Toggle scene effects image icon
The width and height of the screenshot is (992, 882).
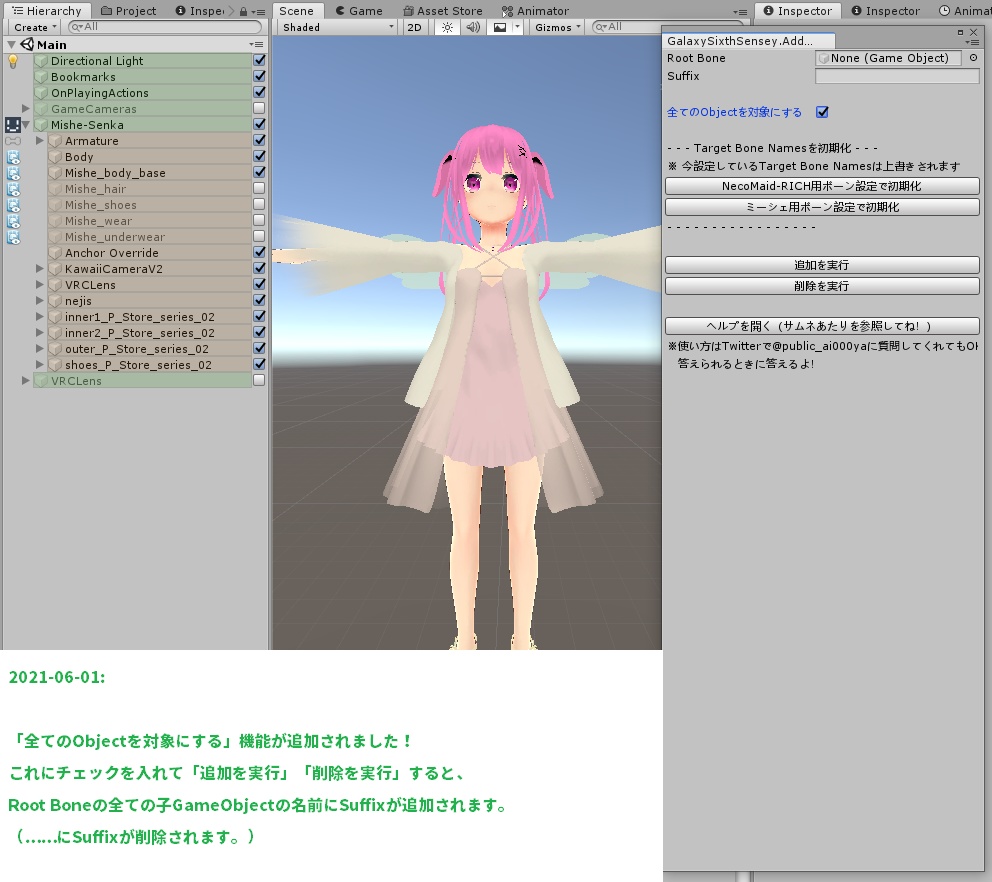point(500,27)
